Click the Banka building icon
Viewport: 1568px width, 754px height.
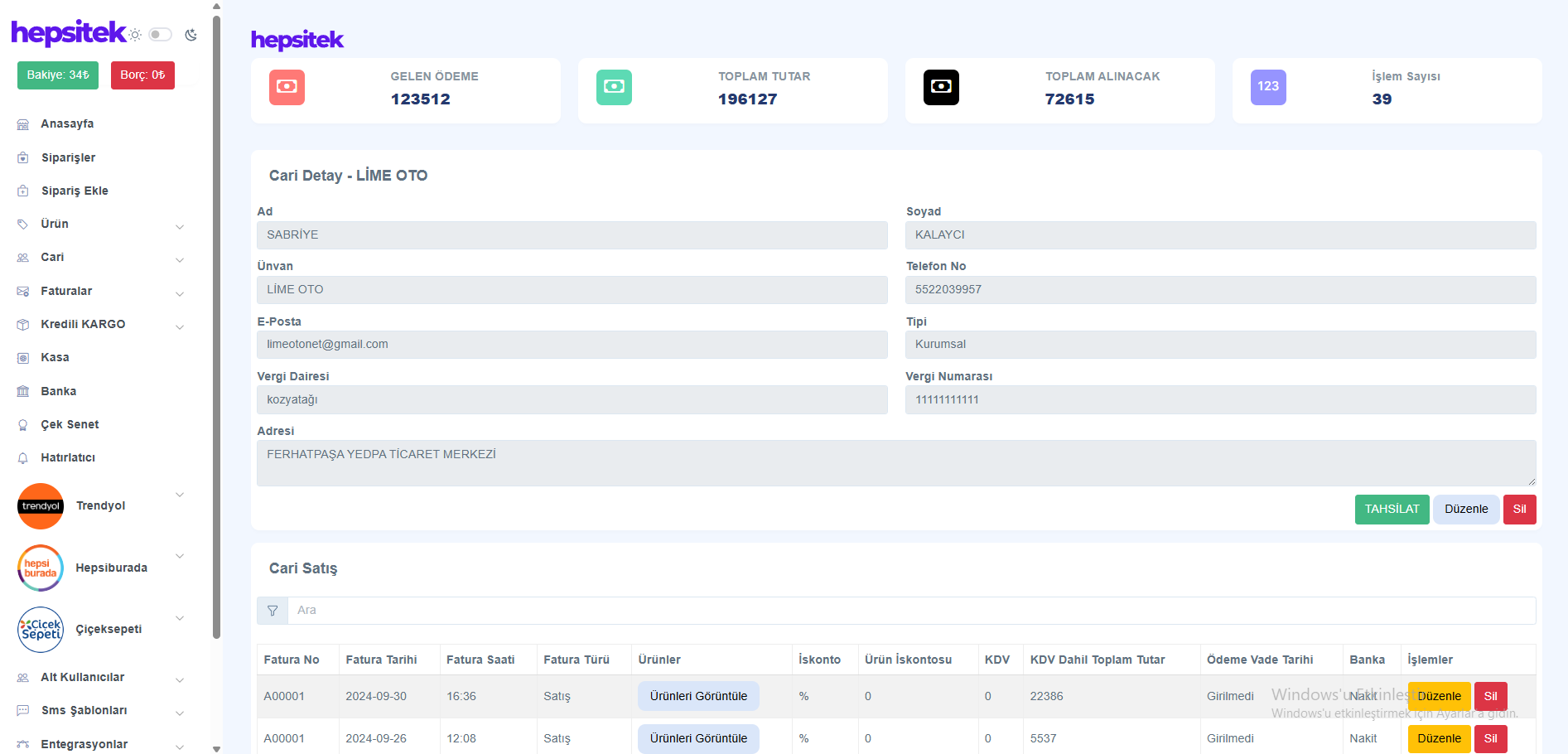pyautogui.click(x=23, y=391)
